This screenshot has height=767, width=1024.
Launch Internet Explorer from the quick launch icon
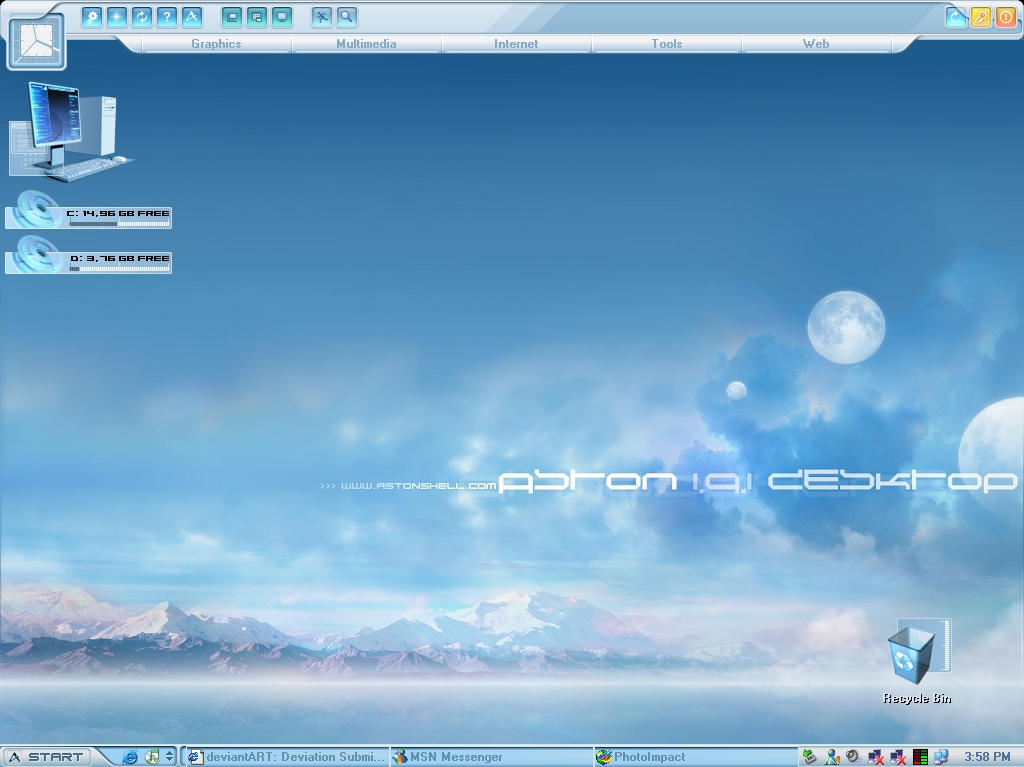[128, 756]
